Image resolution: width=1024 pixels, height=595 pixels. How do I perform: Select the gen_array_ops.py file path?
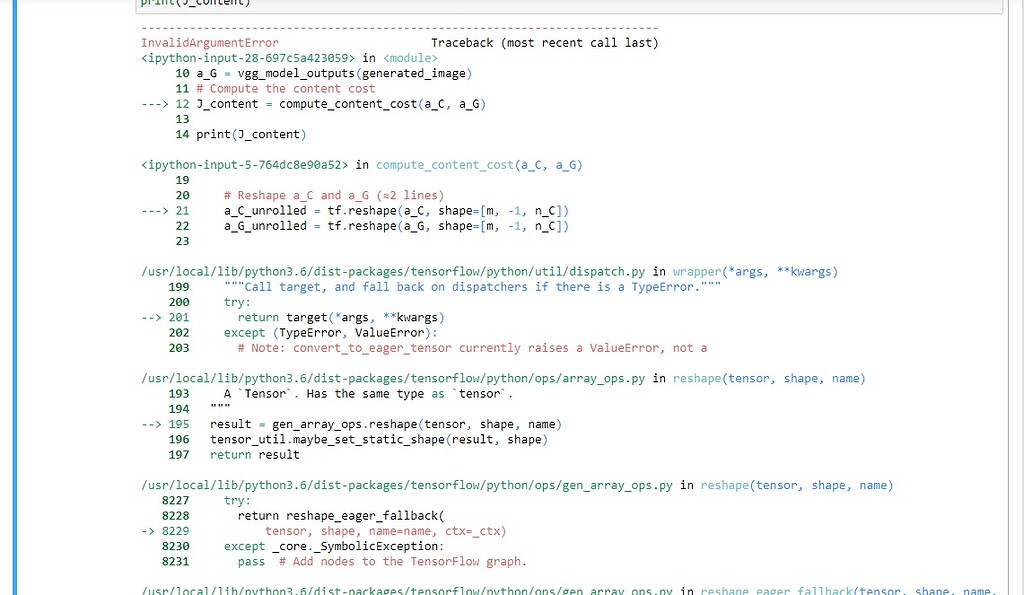click(420, 485)
